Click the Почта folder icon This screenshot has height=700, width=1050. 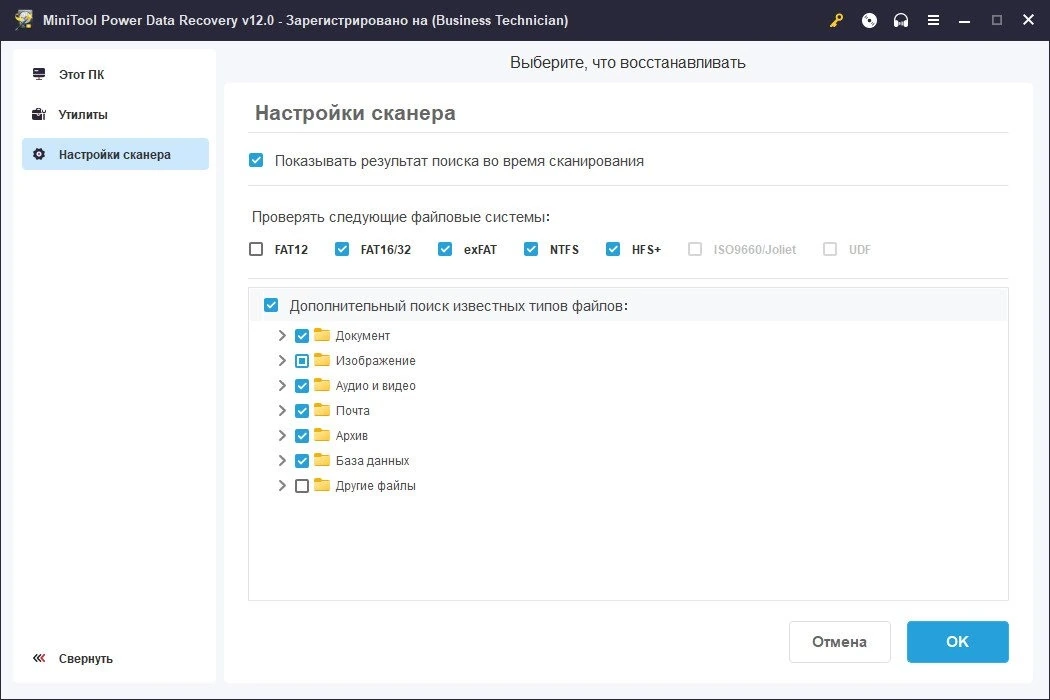click(322, 409)
